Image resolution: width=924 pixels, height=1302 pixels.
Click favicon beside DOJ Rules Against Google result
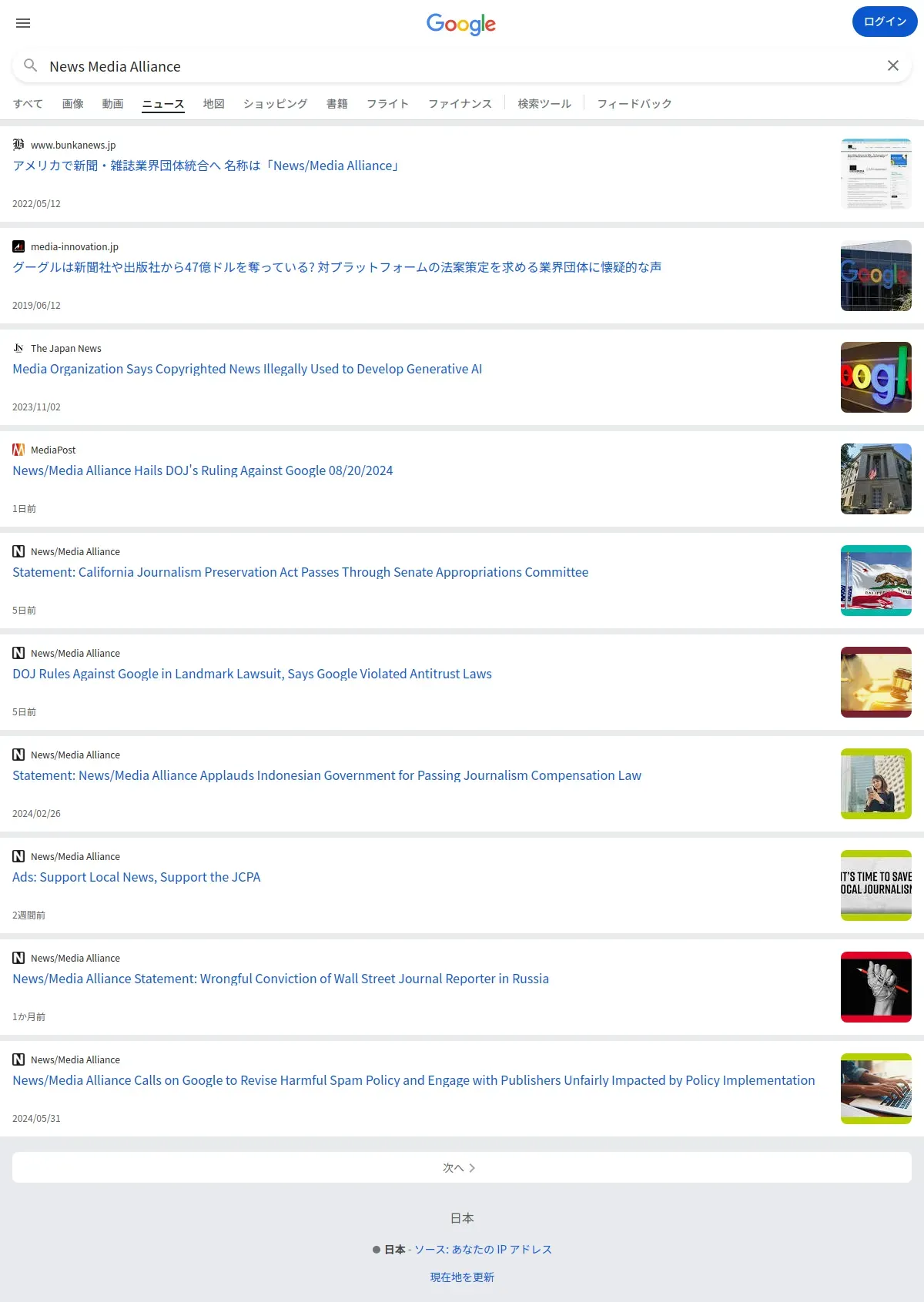pos(18,653)
